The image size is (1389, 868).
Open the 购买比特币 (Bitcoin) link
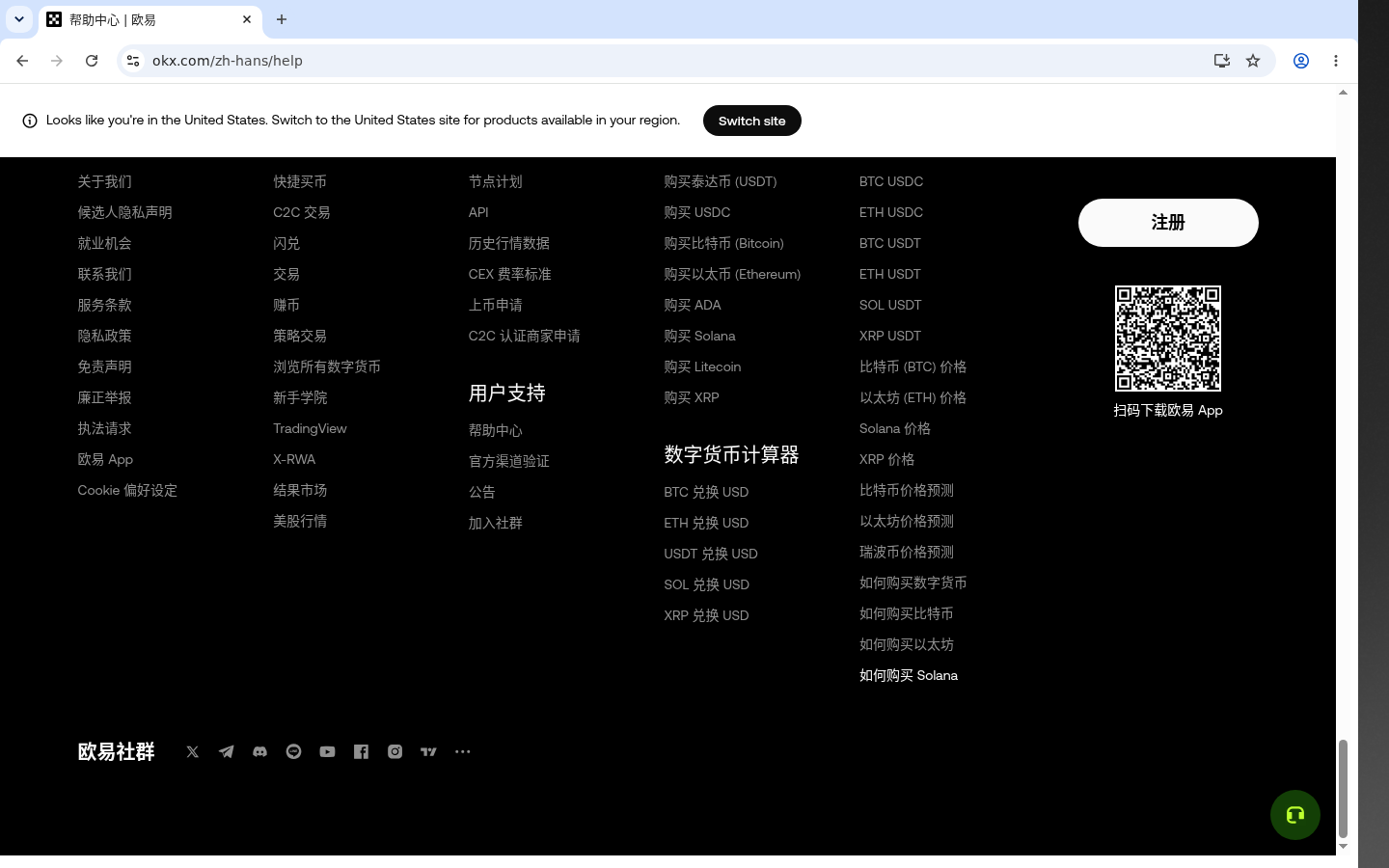point(724,243)
